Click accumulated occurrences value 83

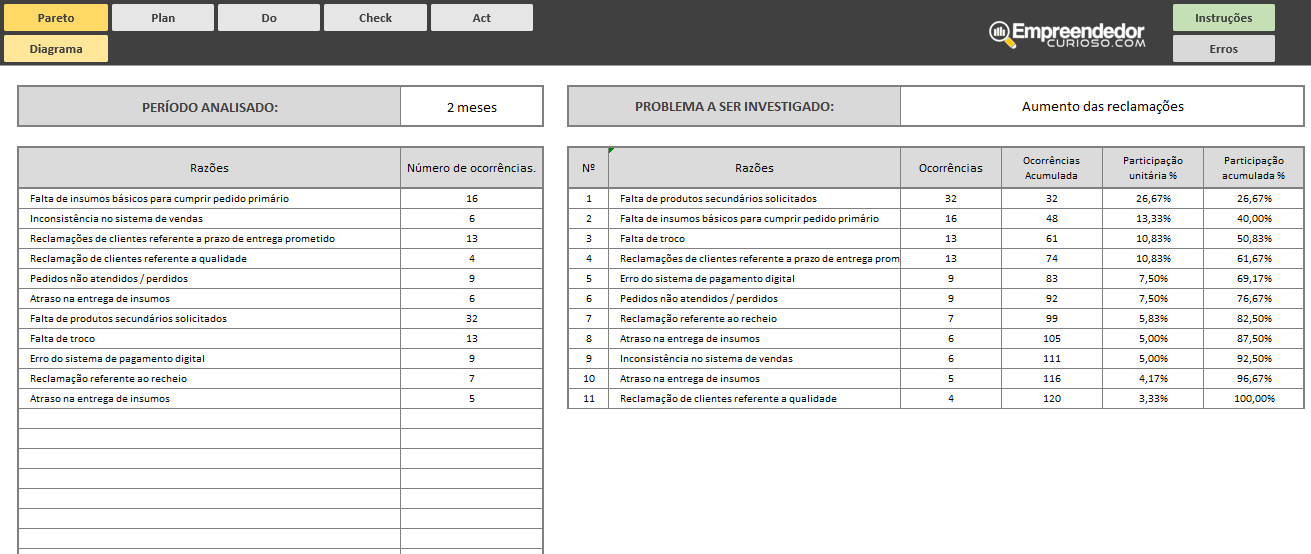tap(1052, 278)
